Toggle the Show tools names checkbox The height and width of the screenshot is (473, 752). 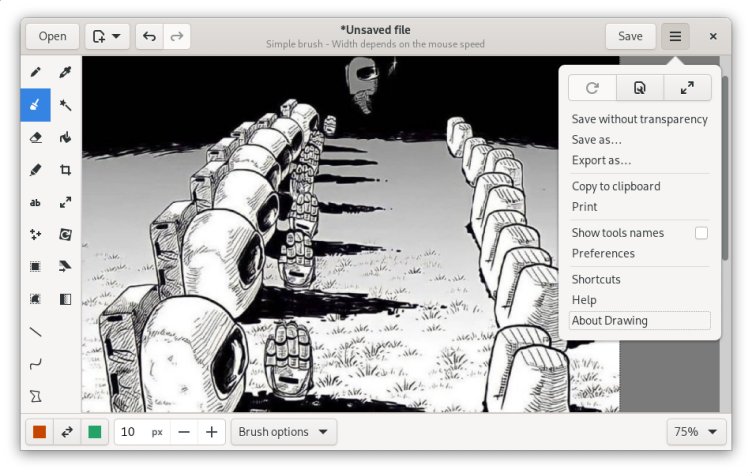(701, 233)
